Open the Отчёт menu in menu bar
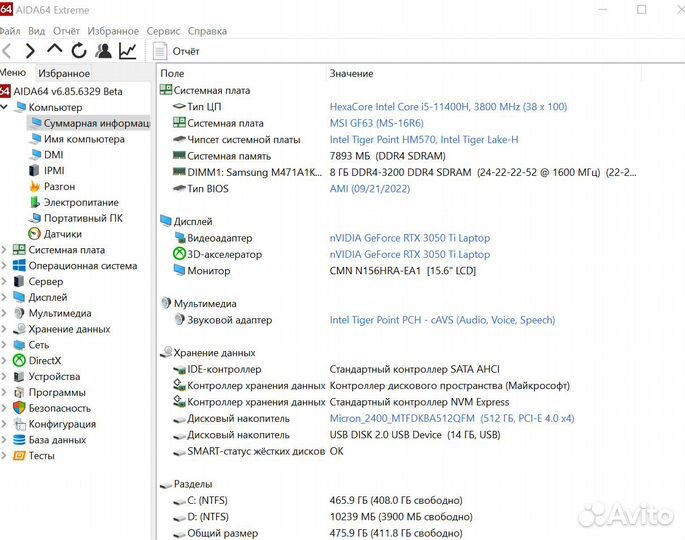The height and width of the screenshot is (540, 685). [66, 31]
